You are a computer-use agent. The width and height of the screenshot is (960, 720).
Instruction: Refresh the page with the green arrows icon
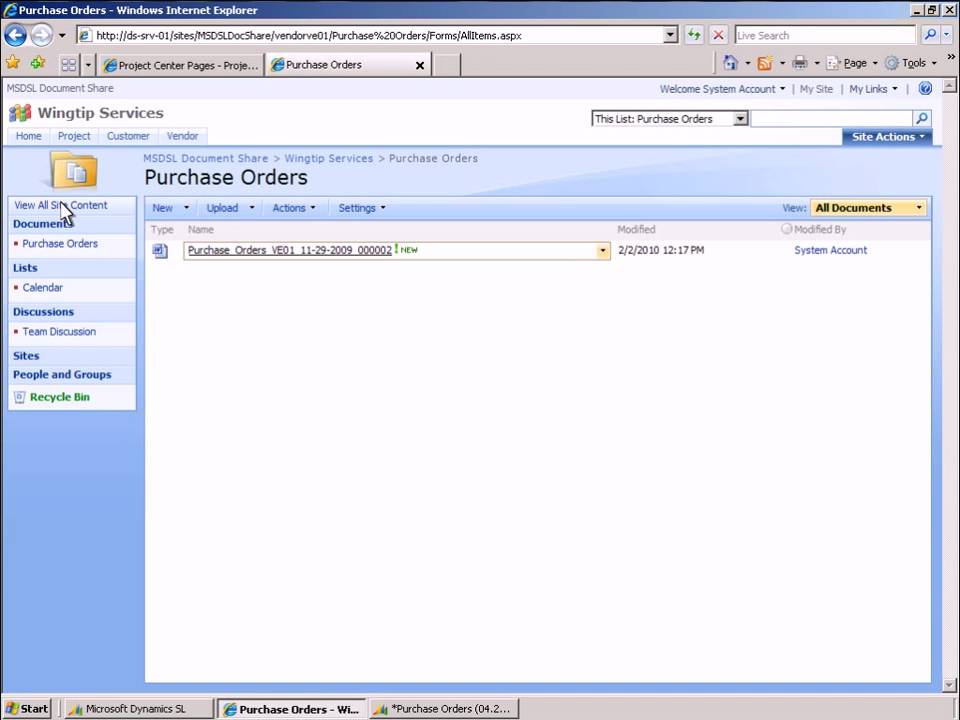pos(694,36)
